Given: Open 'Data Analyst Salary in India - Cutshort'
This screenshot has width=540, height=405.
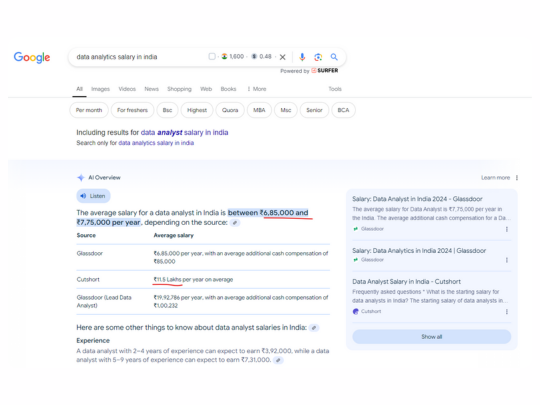Looking at the screenshot, I should (x=406, y=282).
